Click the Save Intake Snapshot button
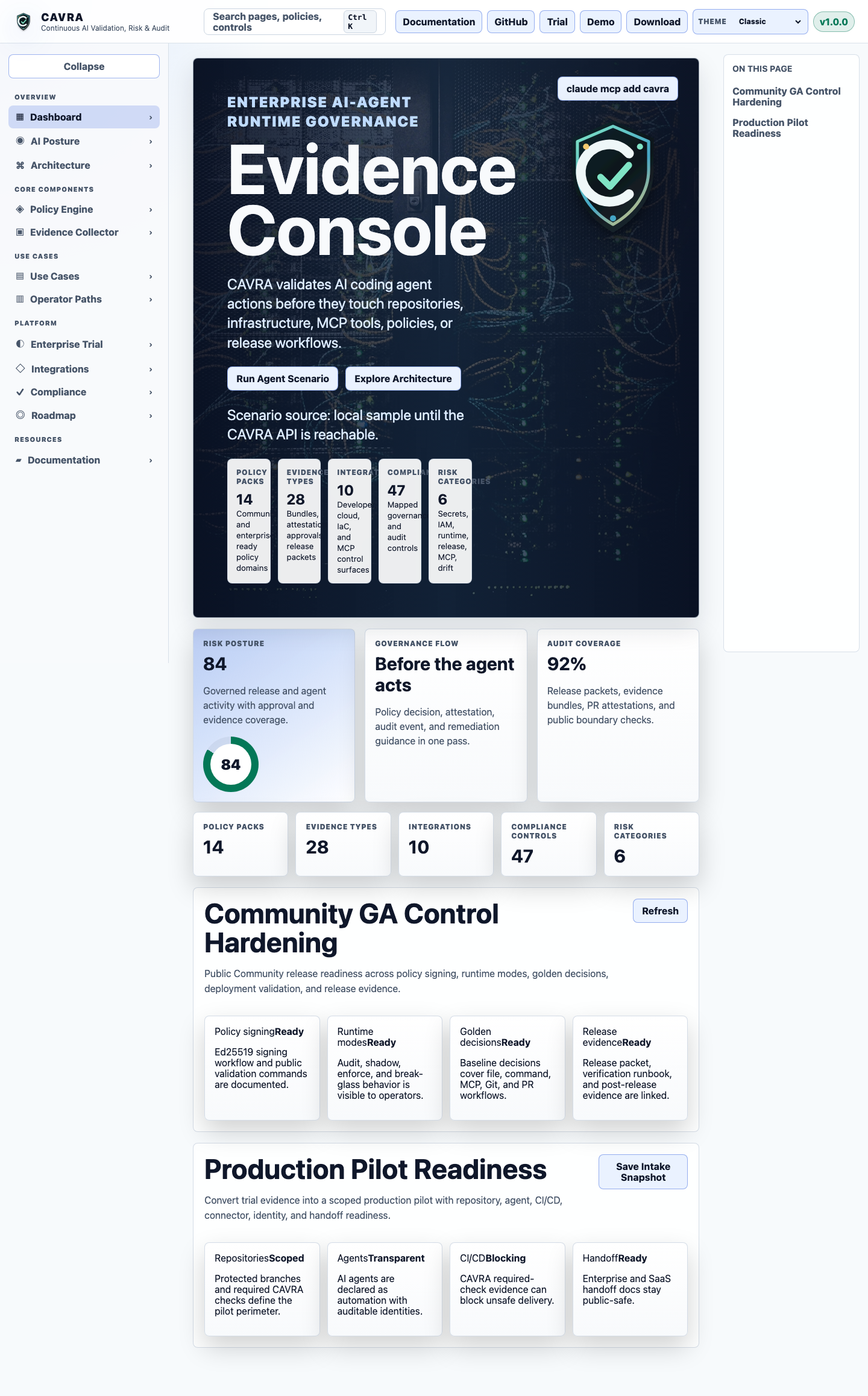The image size is (868, 1396). coord(643,1172)
